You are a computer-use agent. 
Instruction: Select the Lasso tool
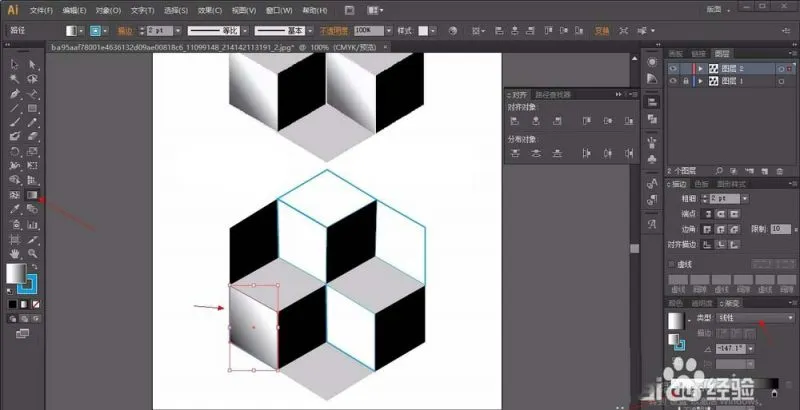tap(32, 79)
